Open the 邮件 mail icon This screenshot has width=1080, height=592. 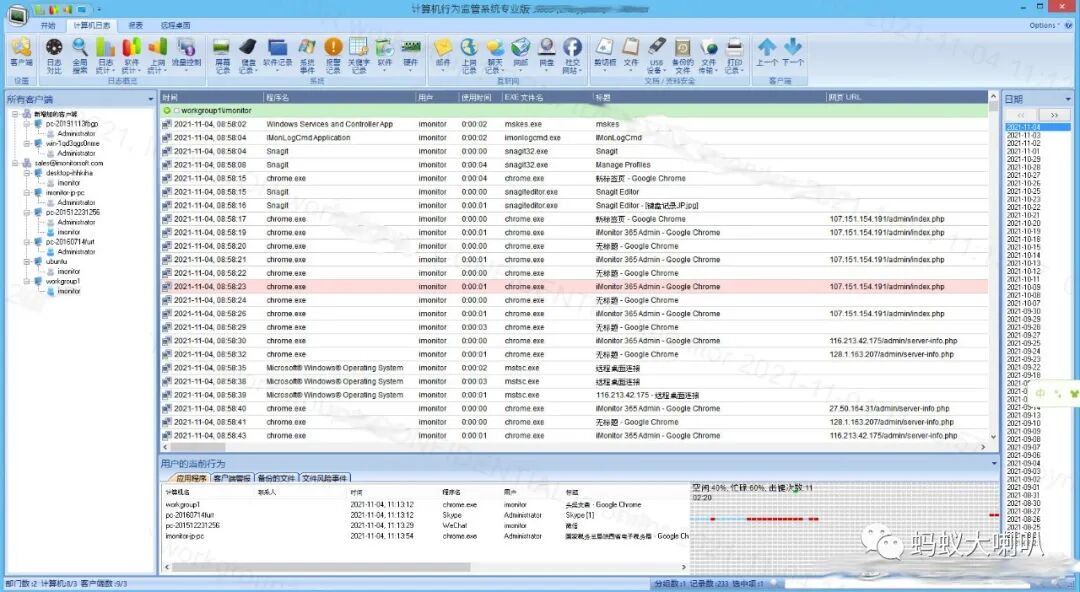443,52
